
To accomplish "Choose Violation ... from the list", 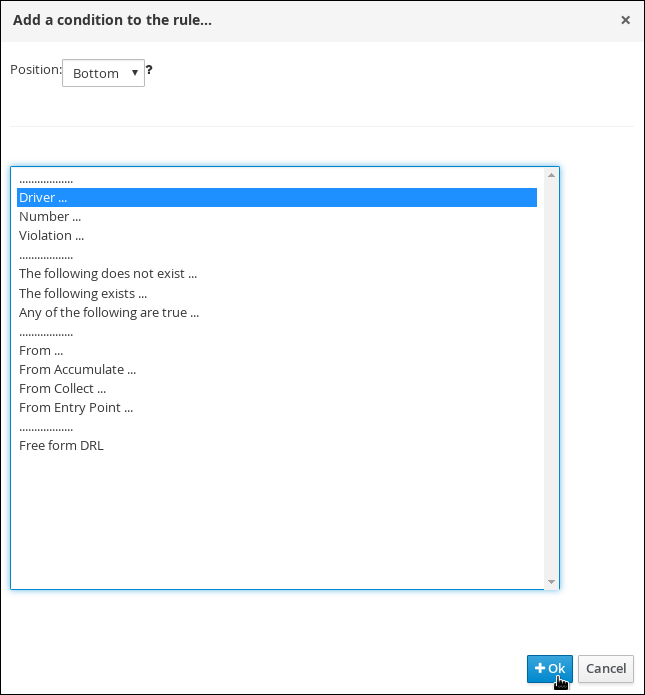I will tap(51, 236).
